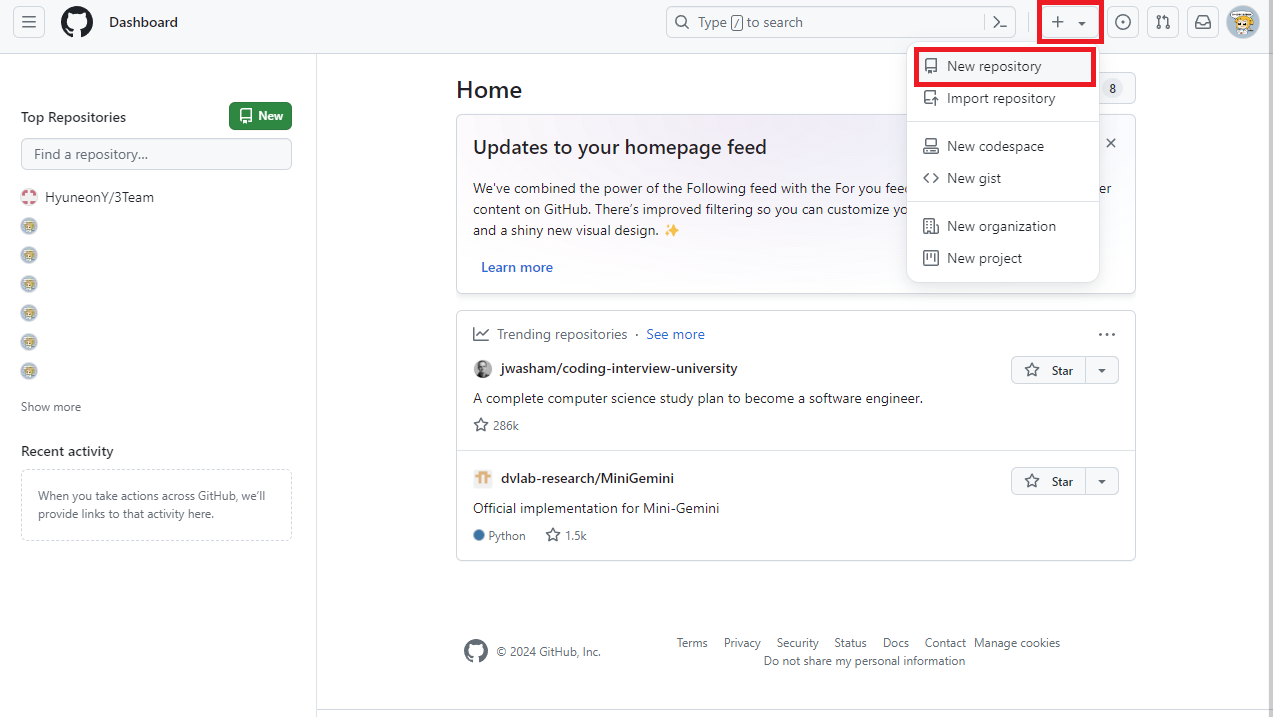Click the Dashboard title in header

coord(144,22)
